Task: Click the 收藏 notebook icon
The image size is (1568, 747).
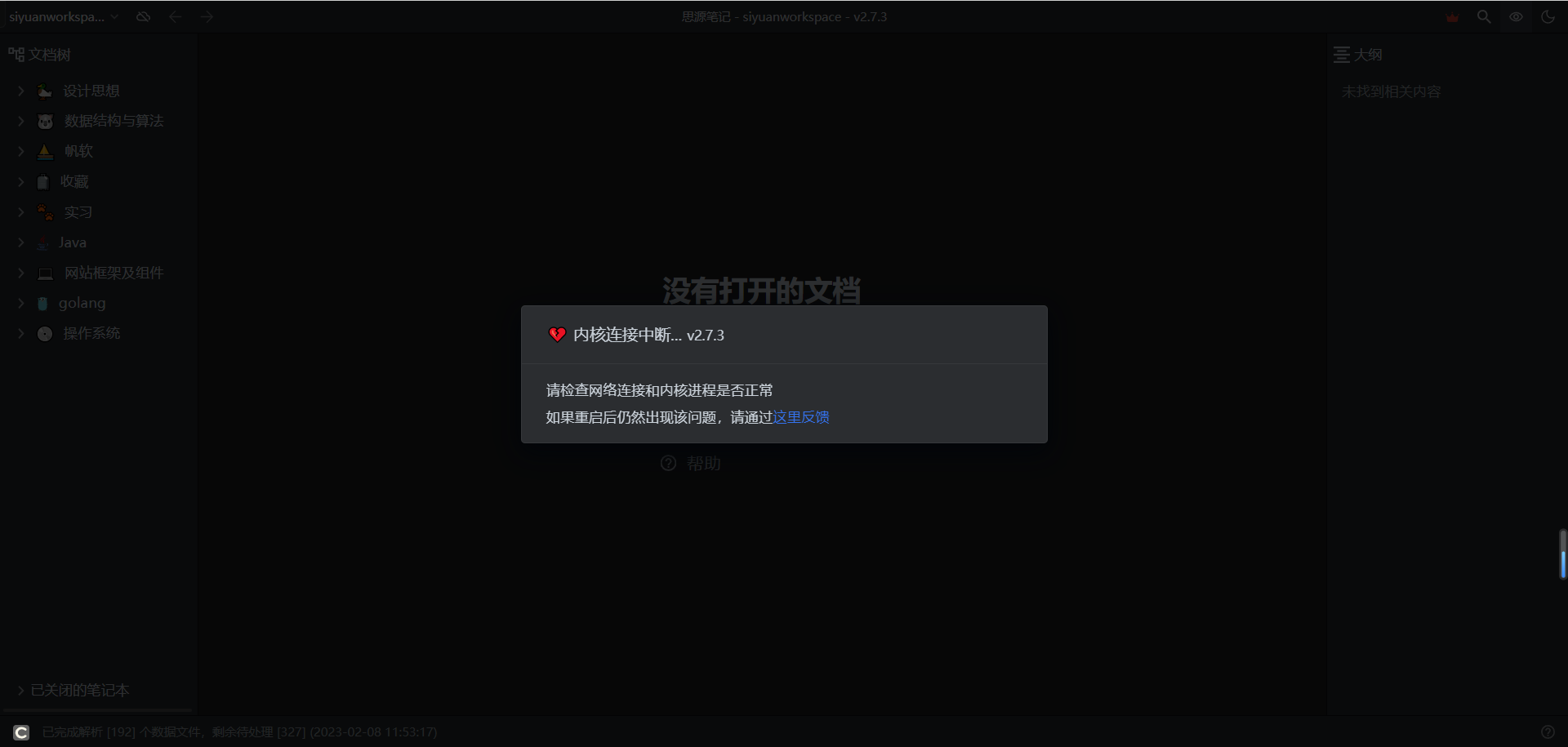Action: pos(42,181)
